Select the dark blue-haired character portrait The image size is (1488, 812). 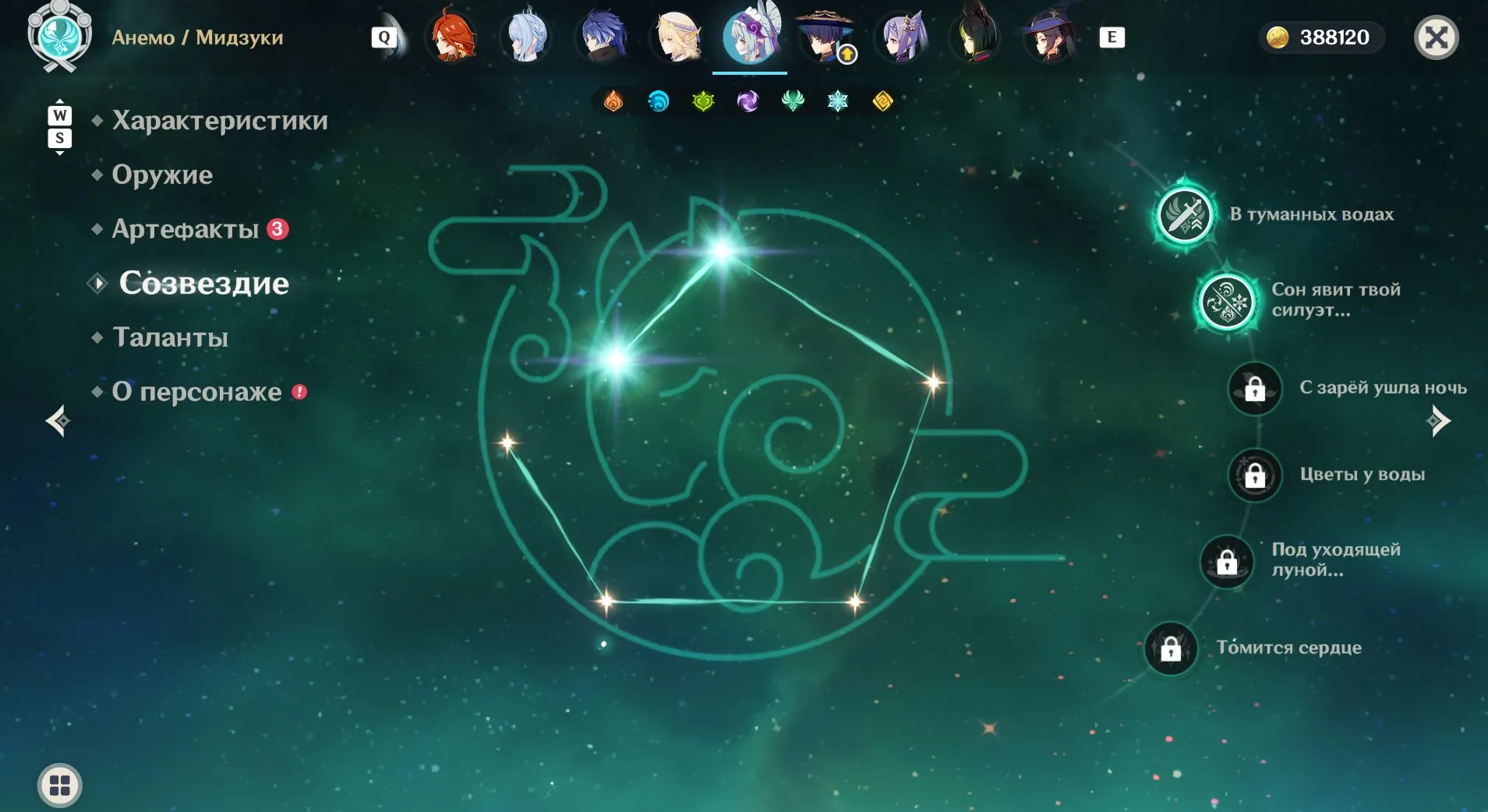click(601, 37)
